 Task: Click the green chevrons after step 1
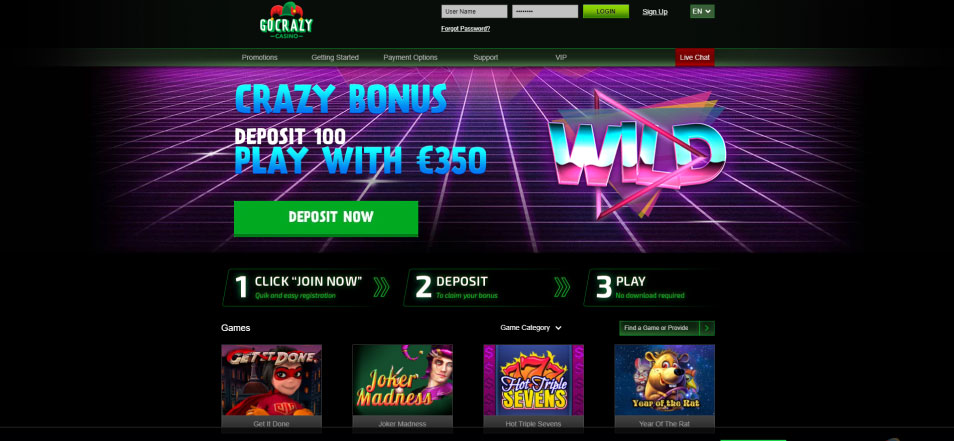coord(381,287)
